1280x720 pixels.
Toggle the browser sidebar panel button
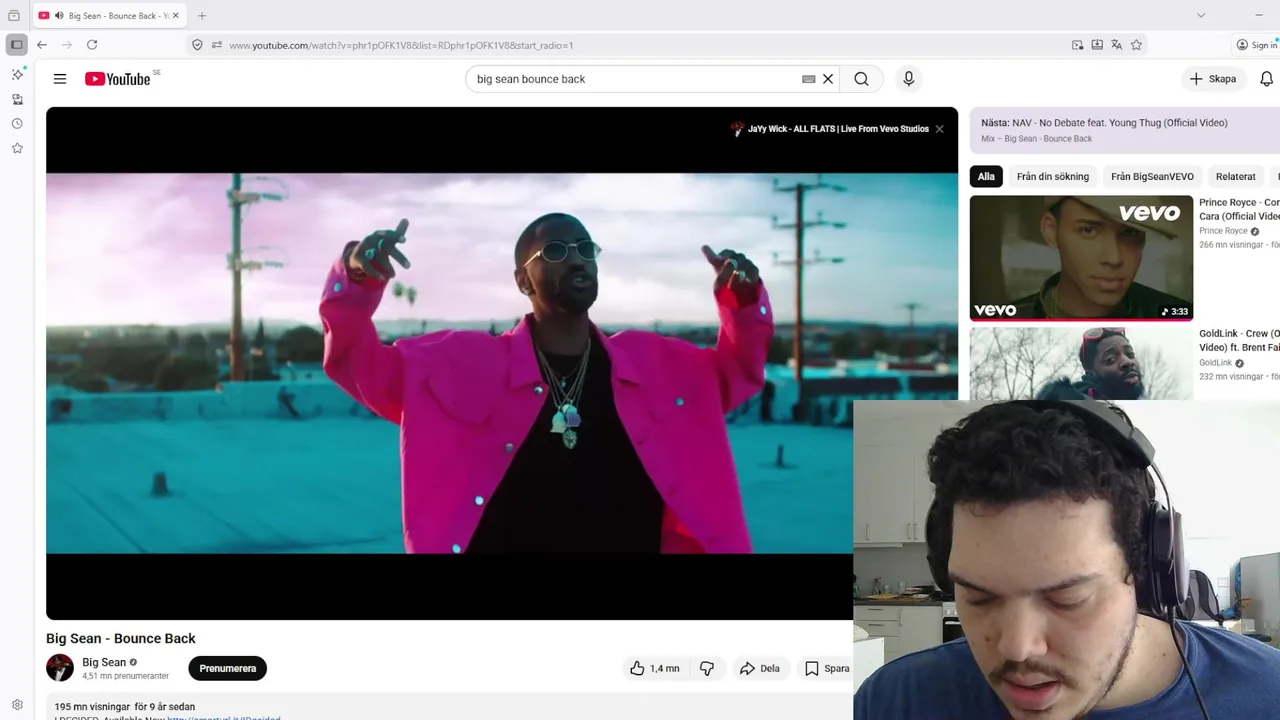(16, 45)
